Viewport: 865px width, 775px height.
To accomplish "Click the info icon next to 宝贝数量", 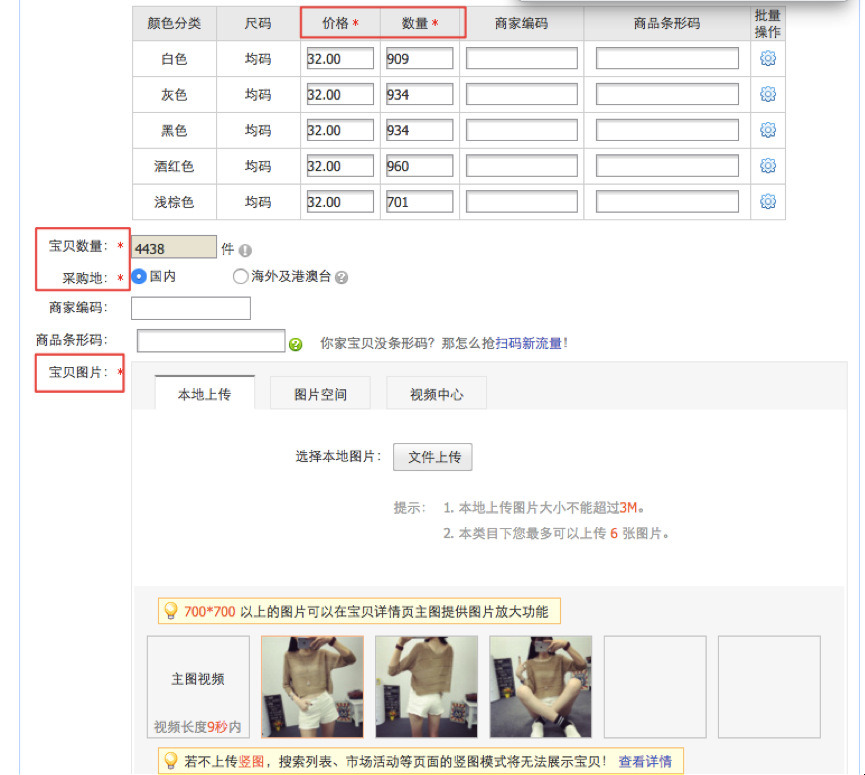I will click(x=245, y=251).
